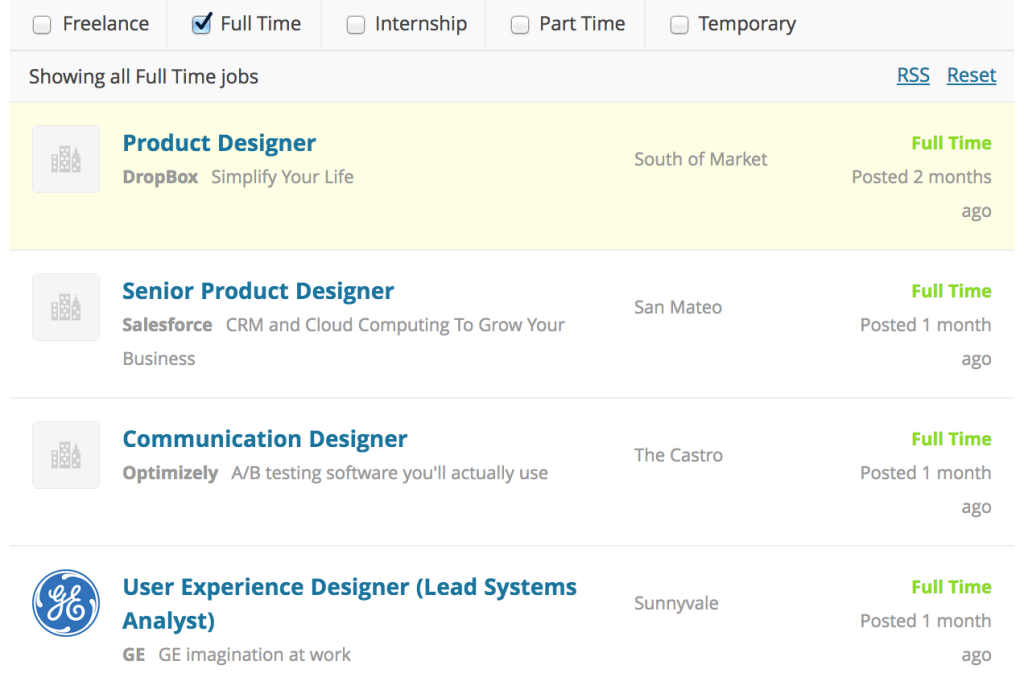Open the Senior Product Designer listing
This screenshot has height=683, width=1024.
258,291
